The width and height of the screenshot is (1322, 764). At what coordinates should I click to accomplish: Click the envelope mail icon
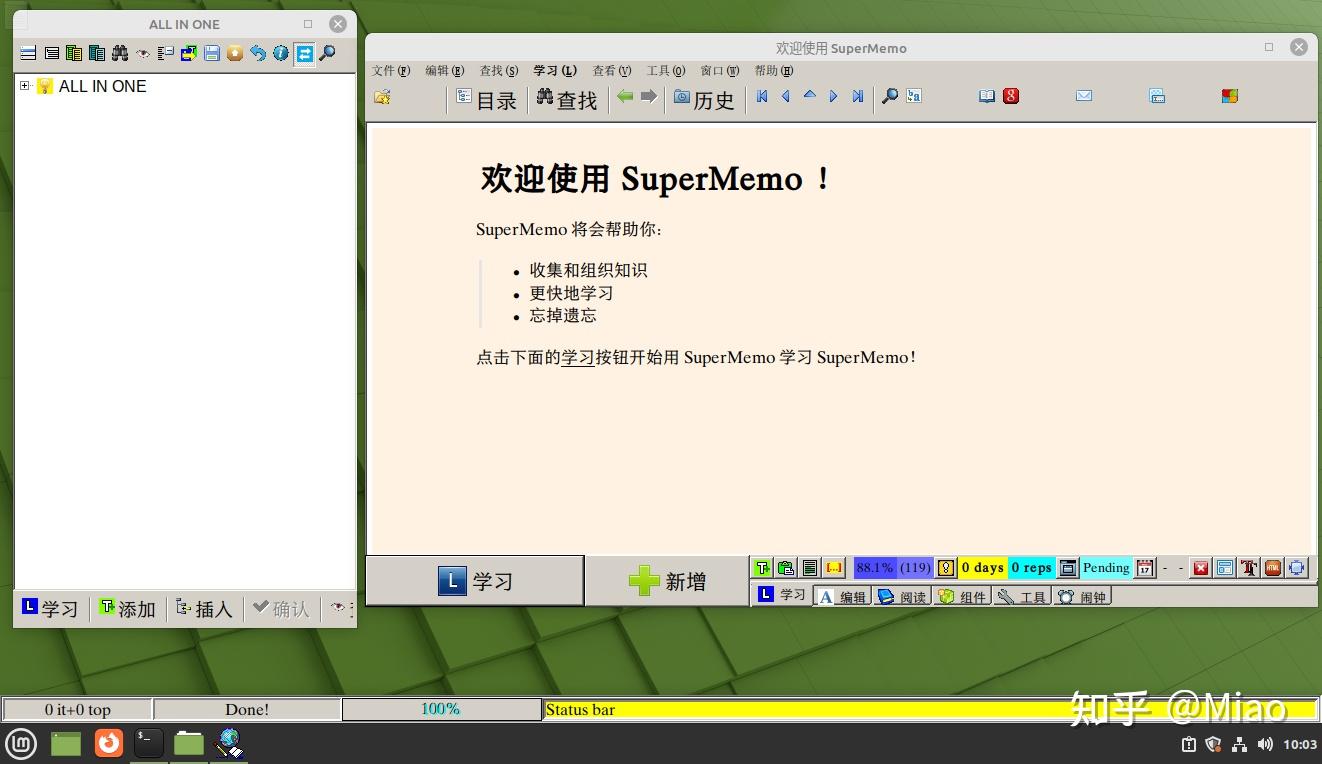(1084, 97)
